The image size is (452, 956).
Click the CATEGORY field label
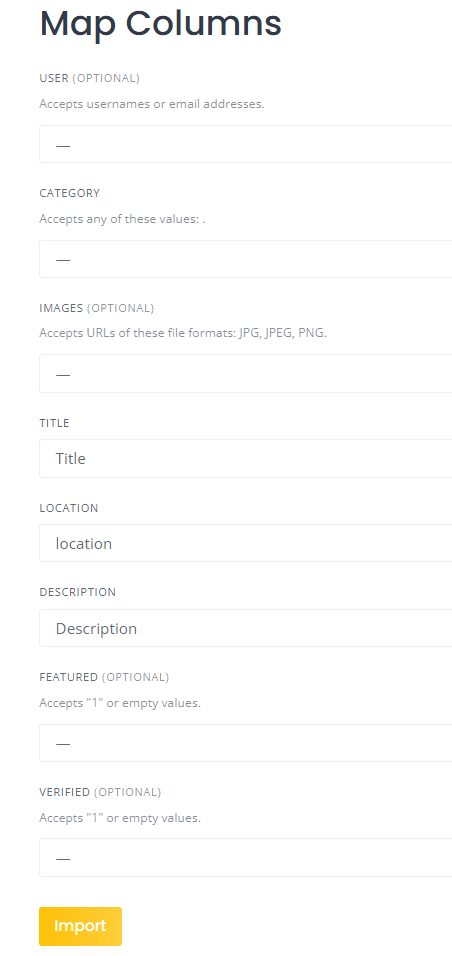click(70, 193)
